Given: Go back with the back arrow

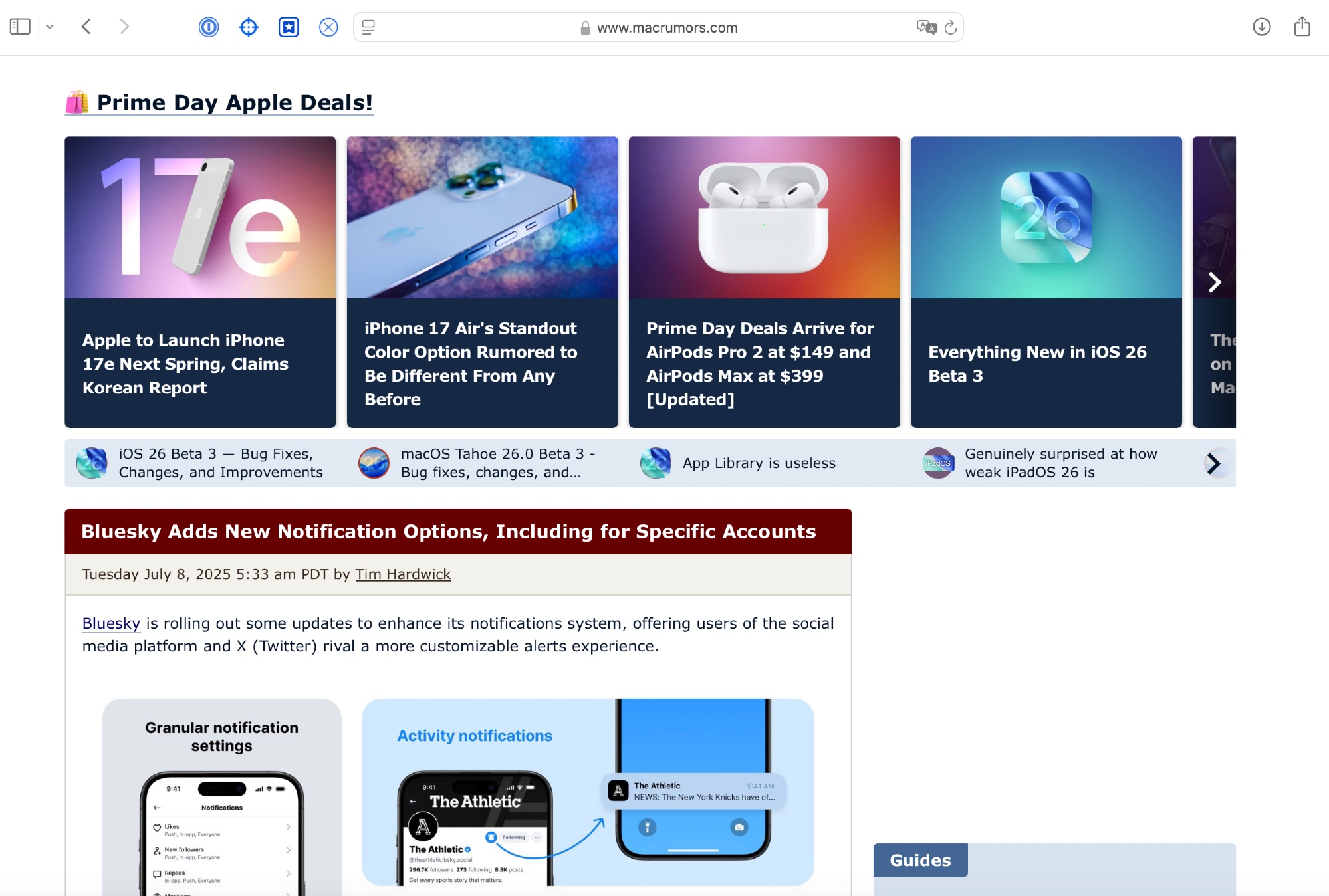Looking at the screenshot, I should pyautogui.click(x=86, y=27).
